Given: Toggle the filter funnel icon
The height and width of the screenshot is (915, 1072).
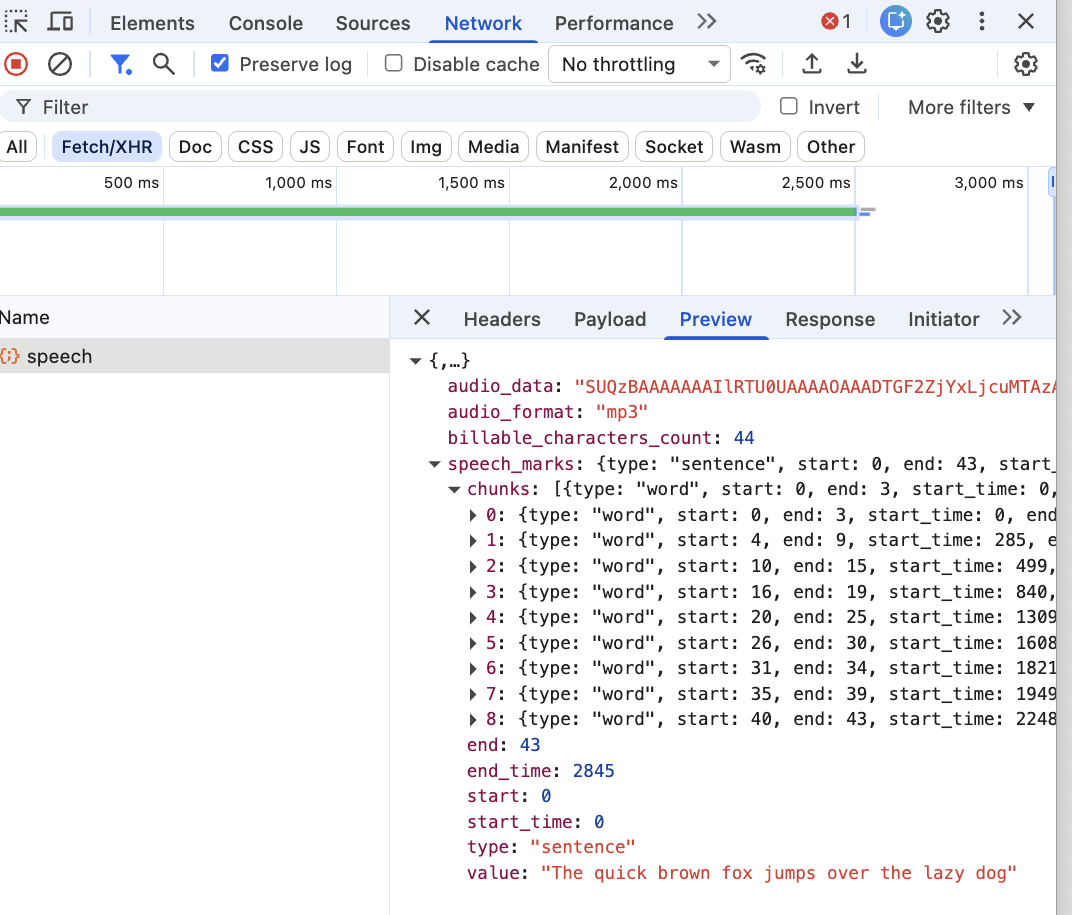Looking at the screenshot, I should [x=121, y=64].
